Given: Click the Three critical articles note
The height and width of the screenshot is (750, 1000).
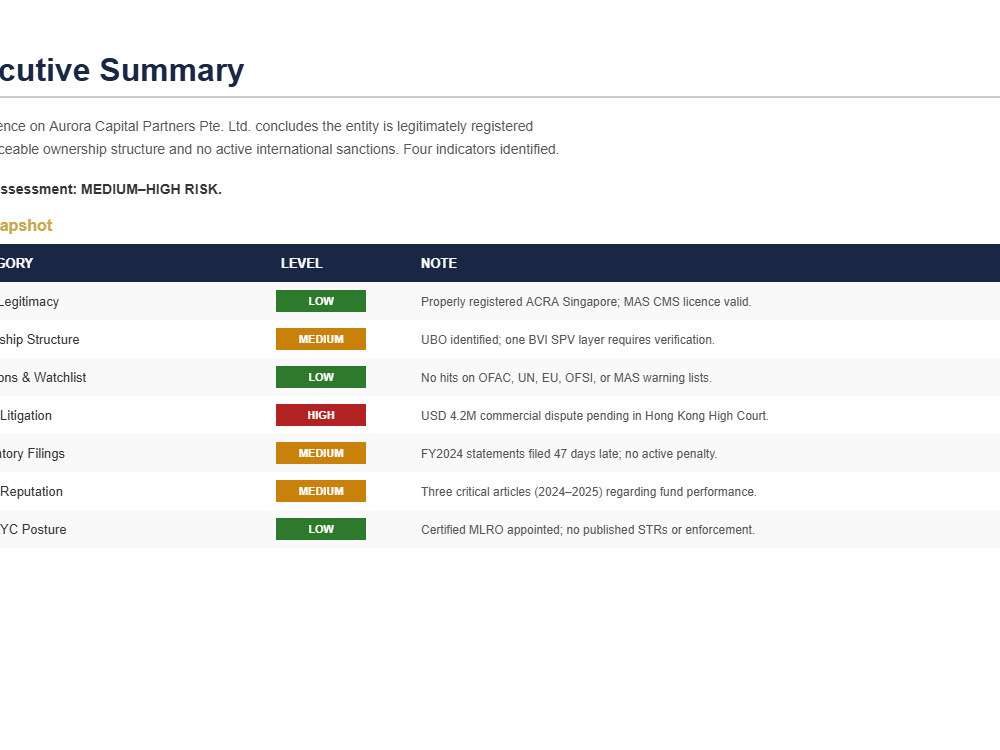Looking at the screenshot, I should (x=589, y=492).
